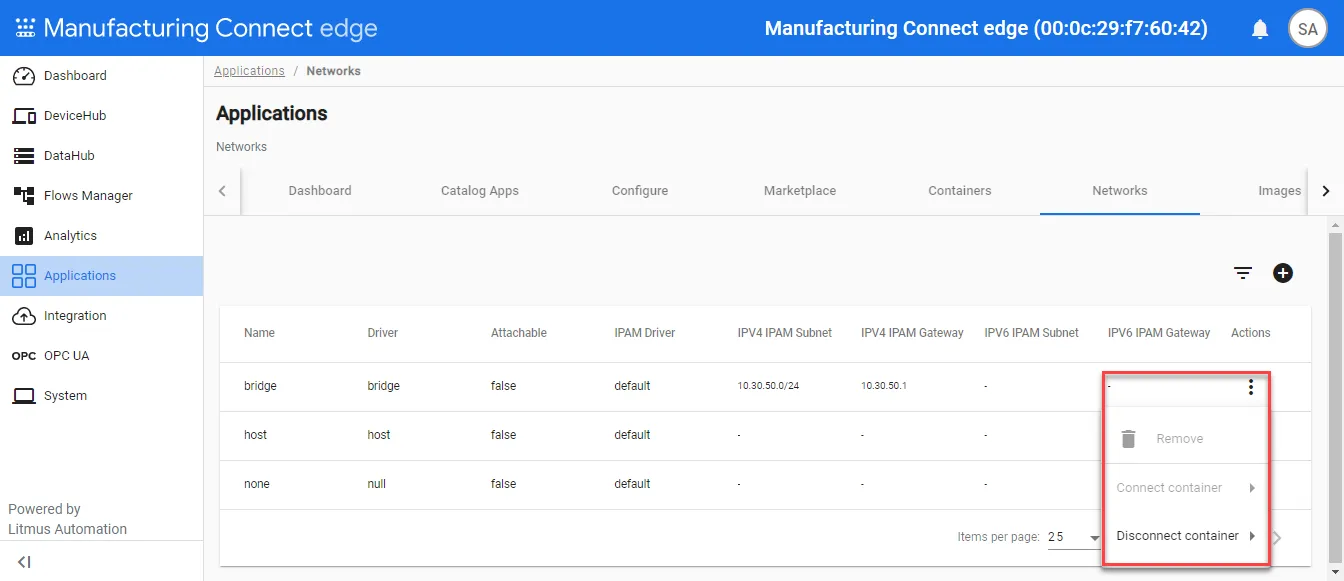Open the SA user avatar menu
This screenshot has height=581, width=1344.
pyautogui.click(x=1307, y=29)
